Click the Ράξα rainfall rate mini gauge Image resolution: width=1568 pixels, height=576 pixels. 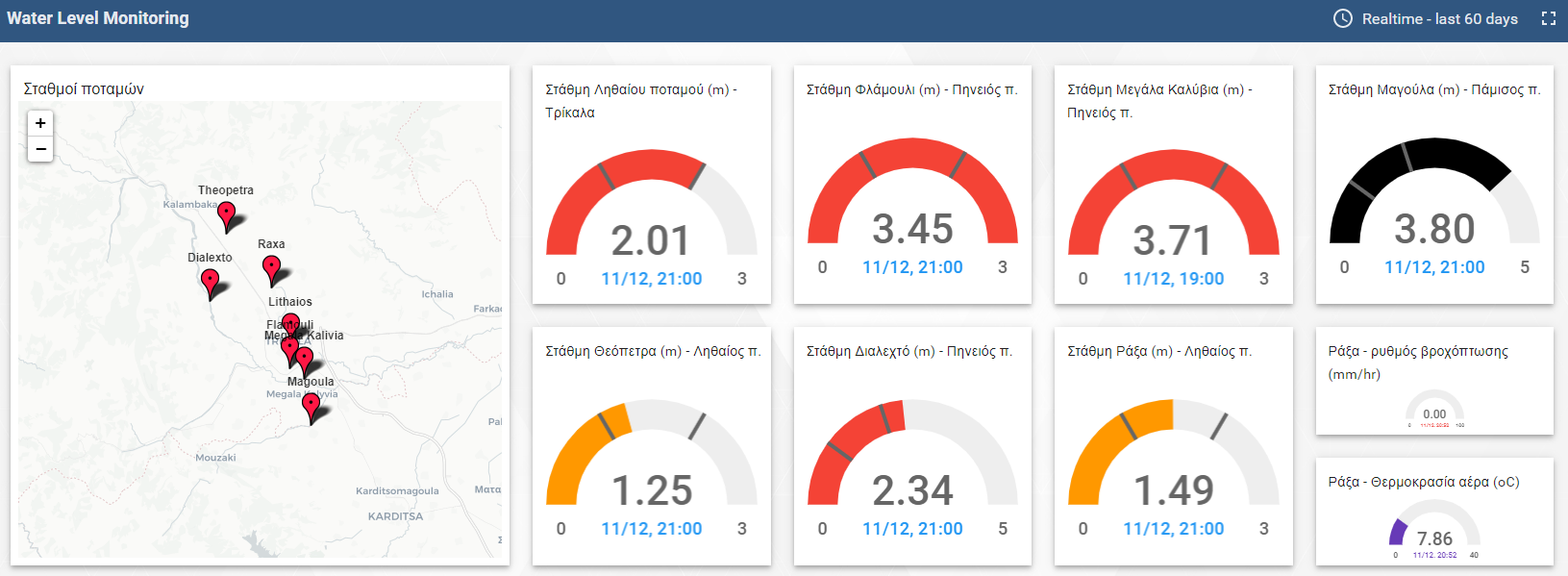(1434, 407)
